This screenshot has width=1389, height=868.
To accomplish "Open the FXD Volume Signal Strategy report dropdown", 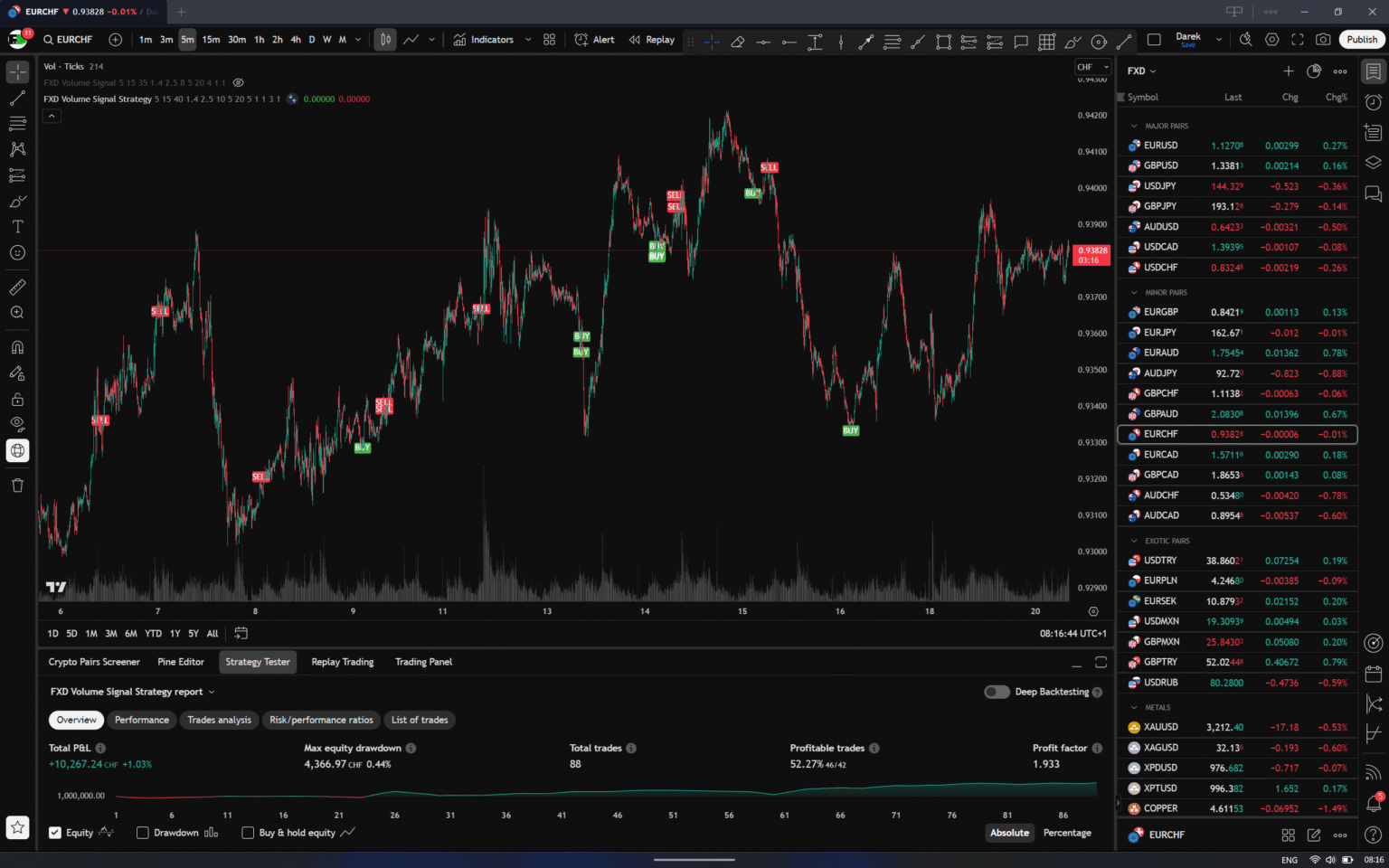I will point(211,692).
